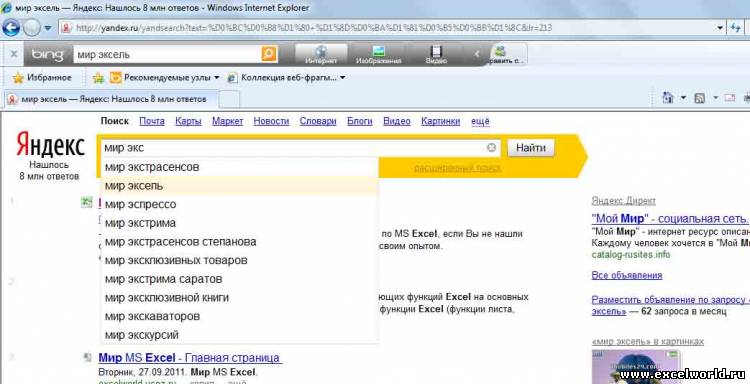
Task: Open the Яндекс.Директ link
Action: coord(623,201)
